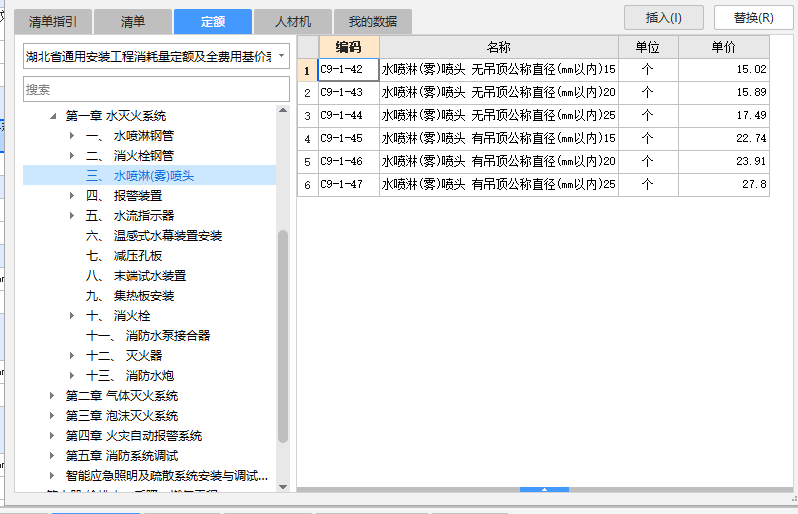
Task: Select 十一、消防水泵接合器 item
Action: 148,335
